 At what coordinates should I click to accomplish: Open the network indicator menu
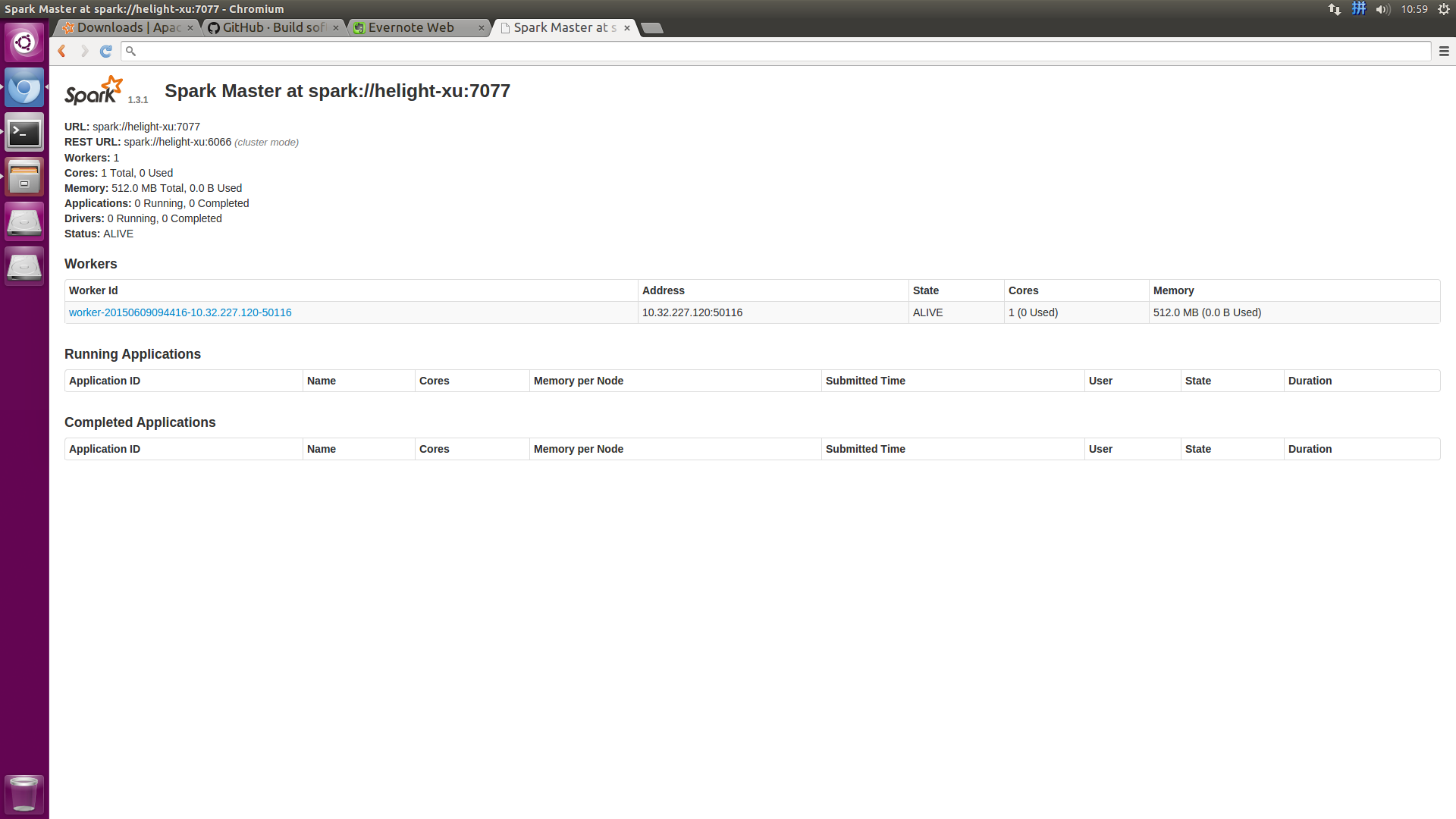pyautogui.click(x=1335, y=9)
